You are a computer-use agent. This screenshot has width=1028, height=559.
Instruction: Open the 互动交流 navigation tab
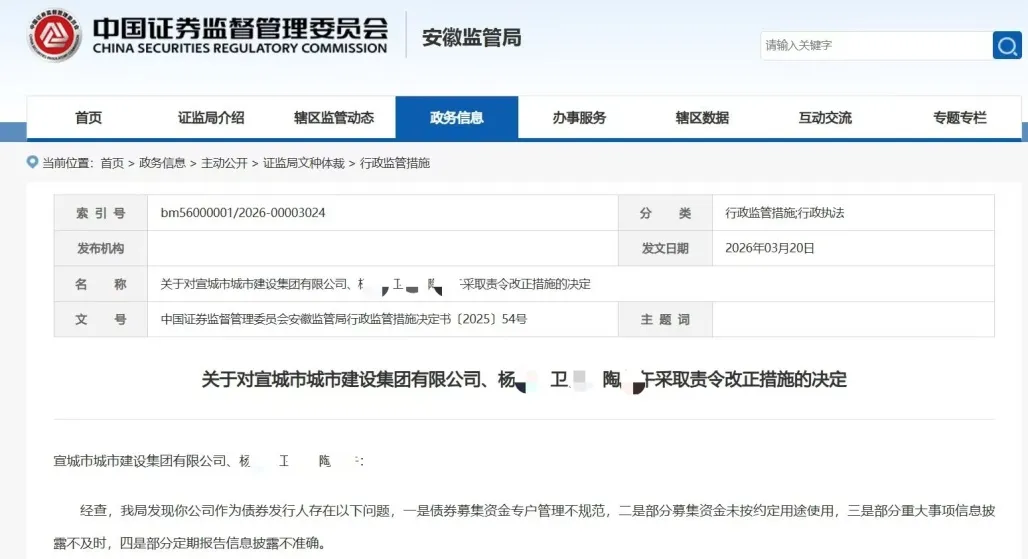825,118
